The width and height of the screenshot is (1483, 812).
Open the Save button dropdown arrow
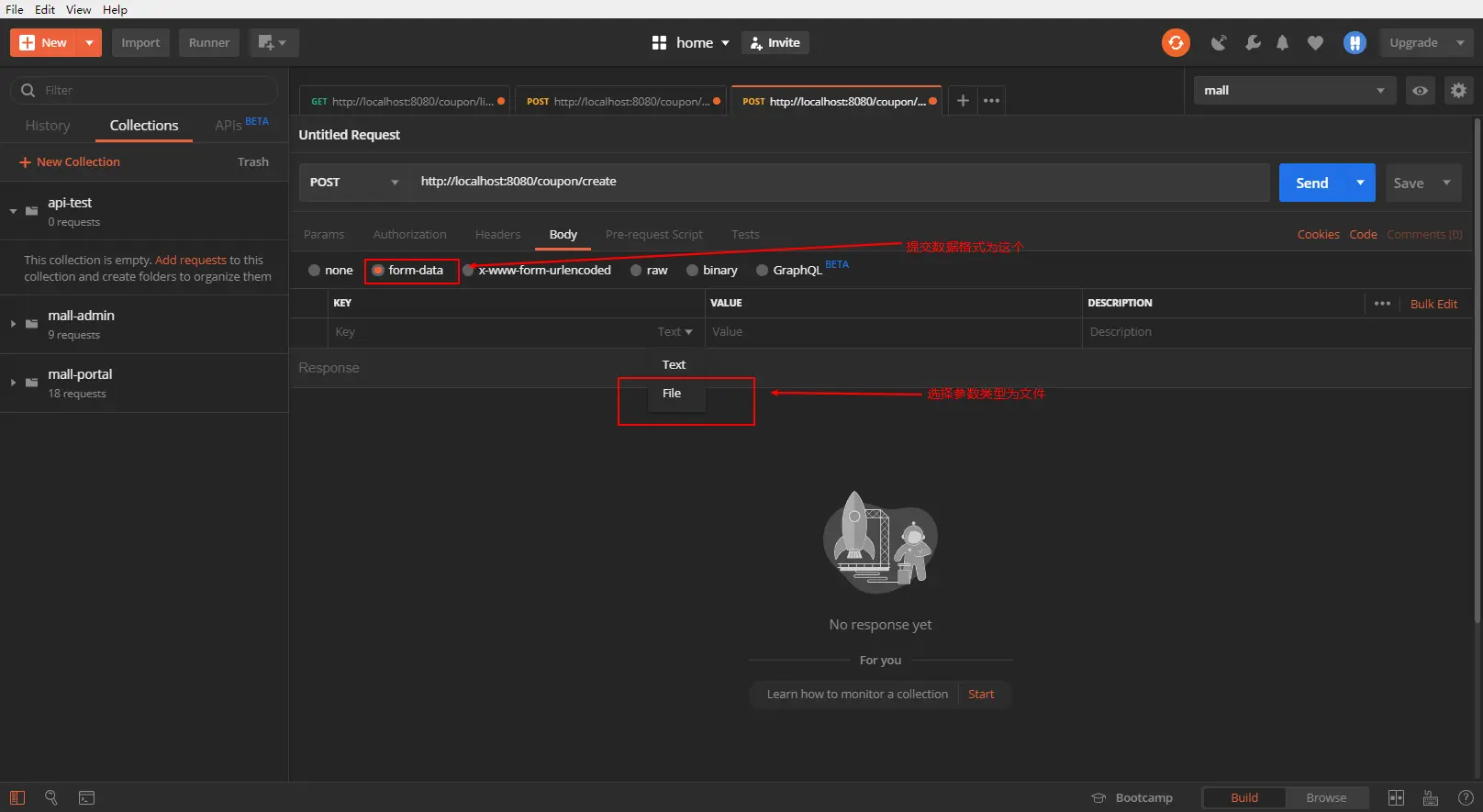(x=1446, y=183)
